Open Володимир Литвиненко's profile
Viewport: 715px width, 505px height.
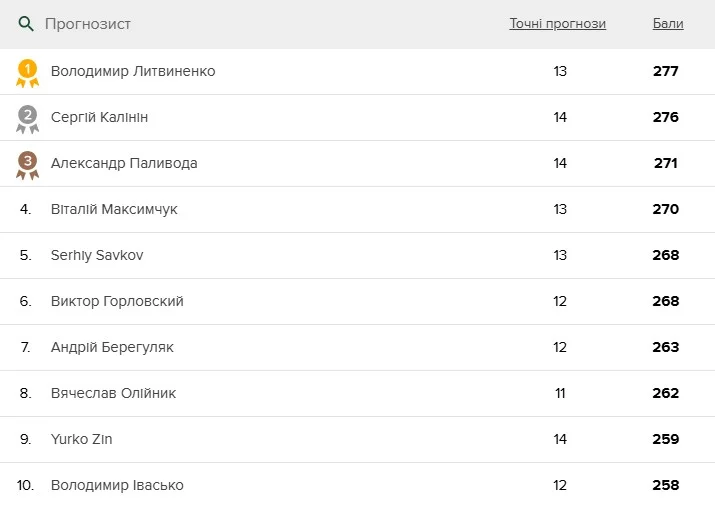133,72
